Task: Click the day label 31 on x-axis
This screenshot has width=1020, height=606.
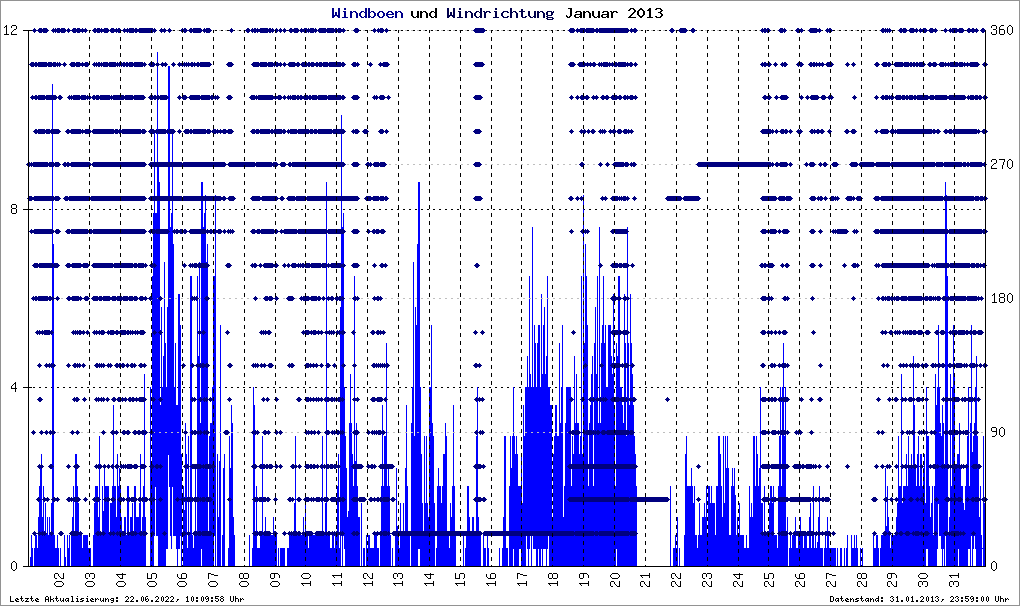Action: pos(954,579)
